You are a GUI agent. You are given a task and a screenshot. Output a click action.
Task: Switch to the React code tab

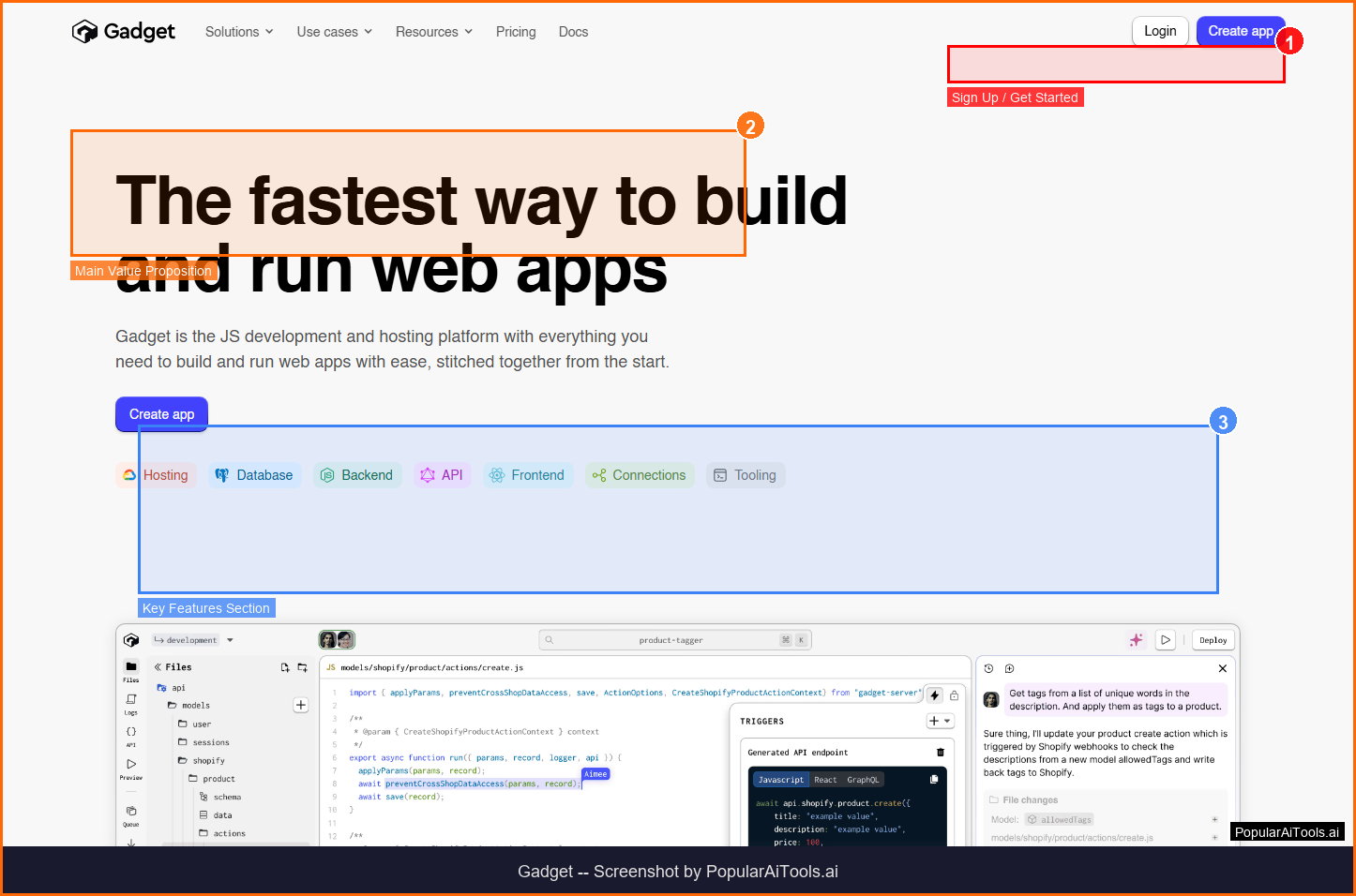[825, 780]
